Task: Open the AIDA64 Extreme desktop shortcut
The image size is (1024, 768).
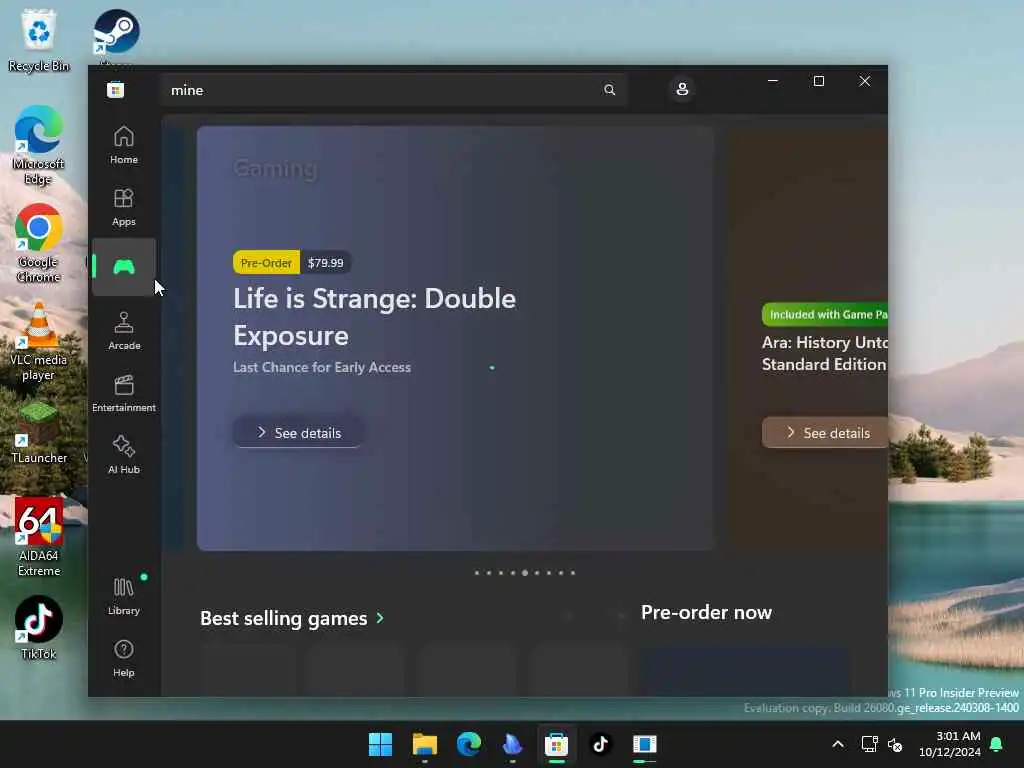Action: click(x=39, y=537)
